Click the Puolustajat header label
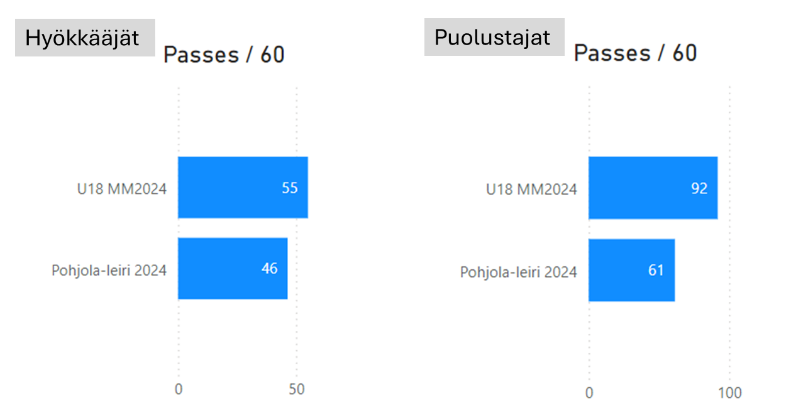Image resolution: width=810 pixels, height=417 pixels. pyautogui.click(x=494, y=39)
